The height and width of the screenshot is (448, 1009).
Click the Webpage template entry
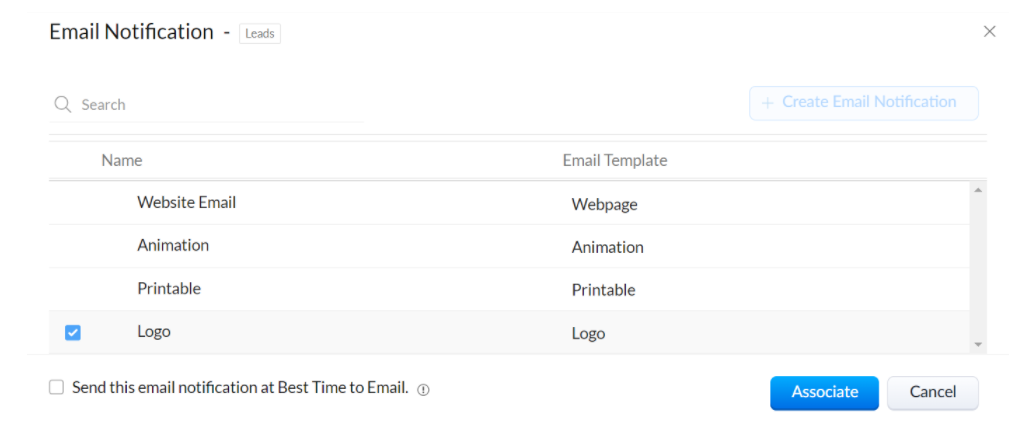(604, 205)
